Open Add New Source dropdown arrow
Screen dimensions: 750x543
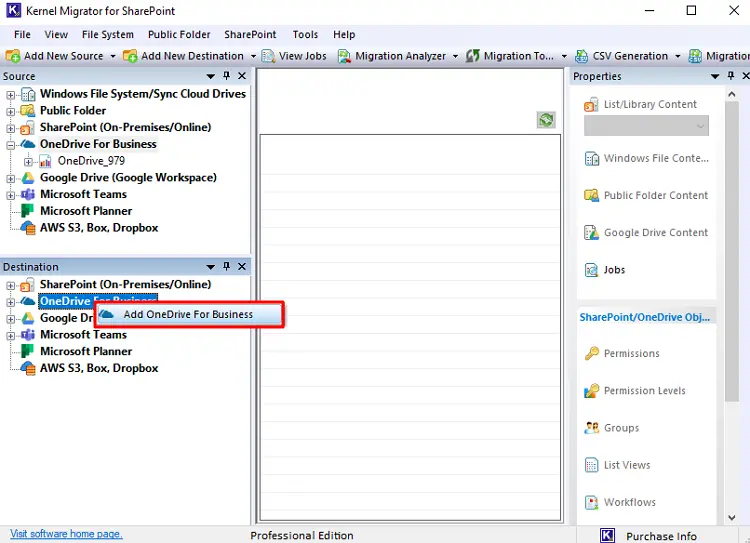point(113,56)
